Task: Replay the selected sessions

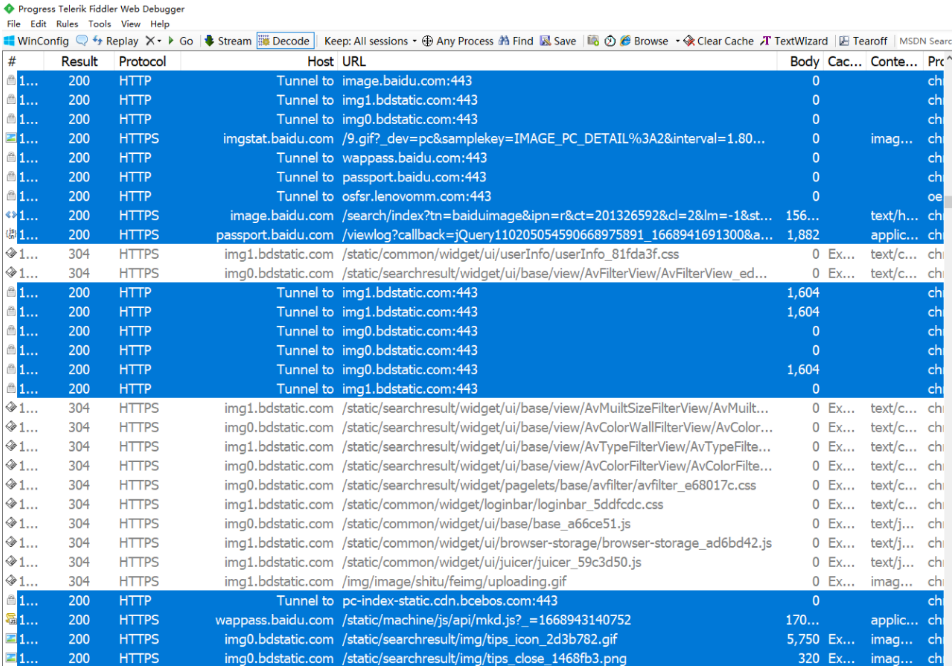Action: coord(115,41)
